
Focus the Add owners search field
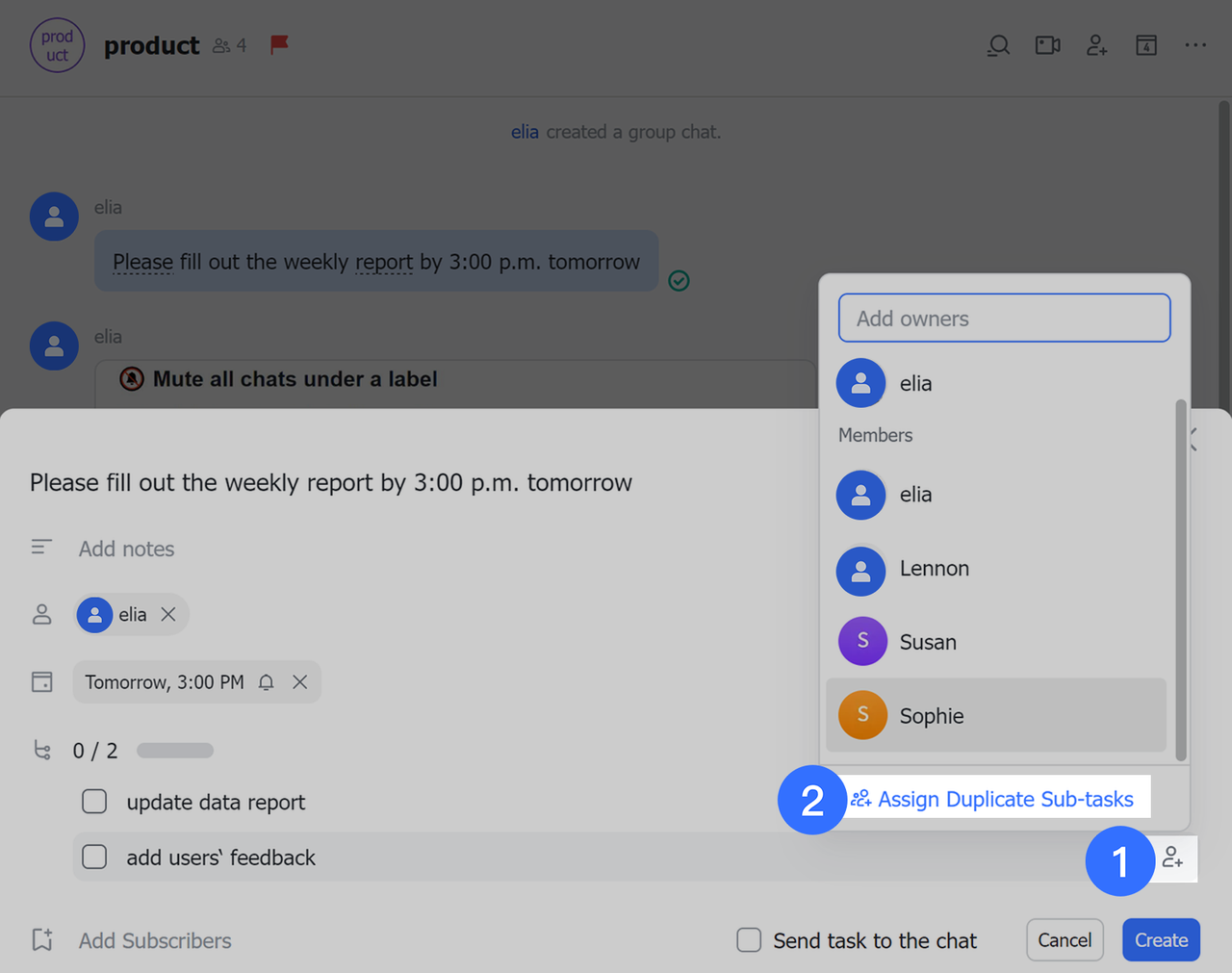pyautogui.click(x=1004, y=319)
